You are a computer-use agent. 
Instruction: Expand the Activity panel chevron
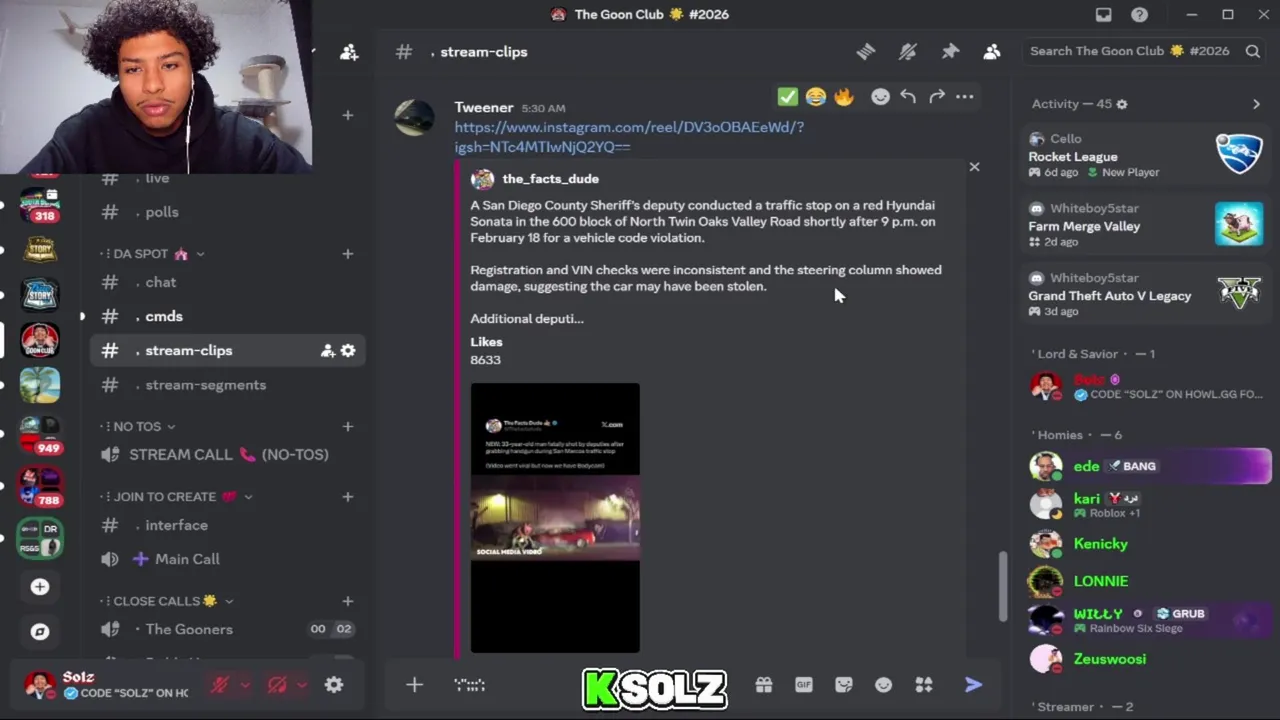tap(1256, 104)
